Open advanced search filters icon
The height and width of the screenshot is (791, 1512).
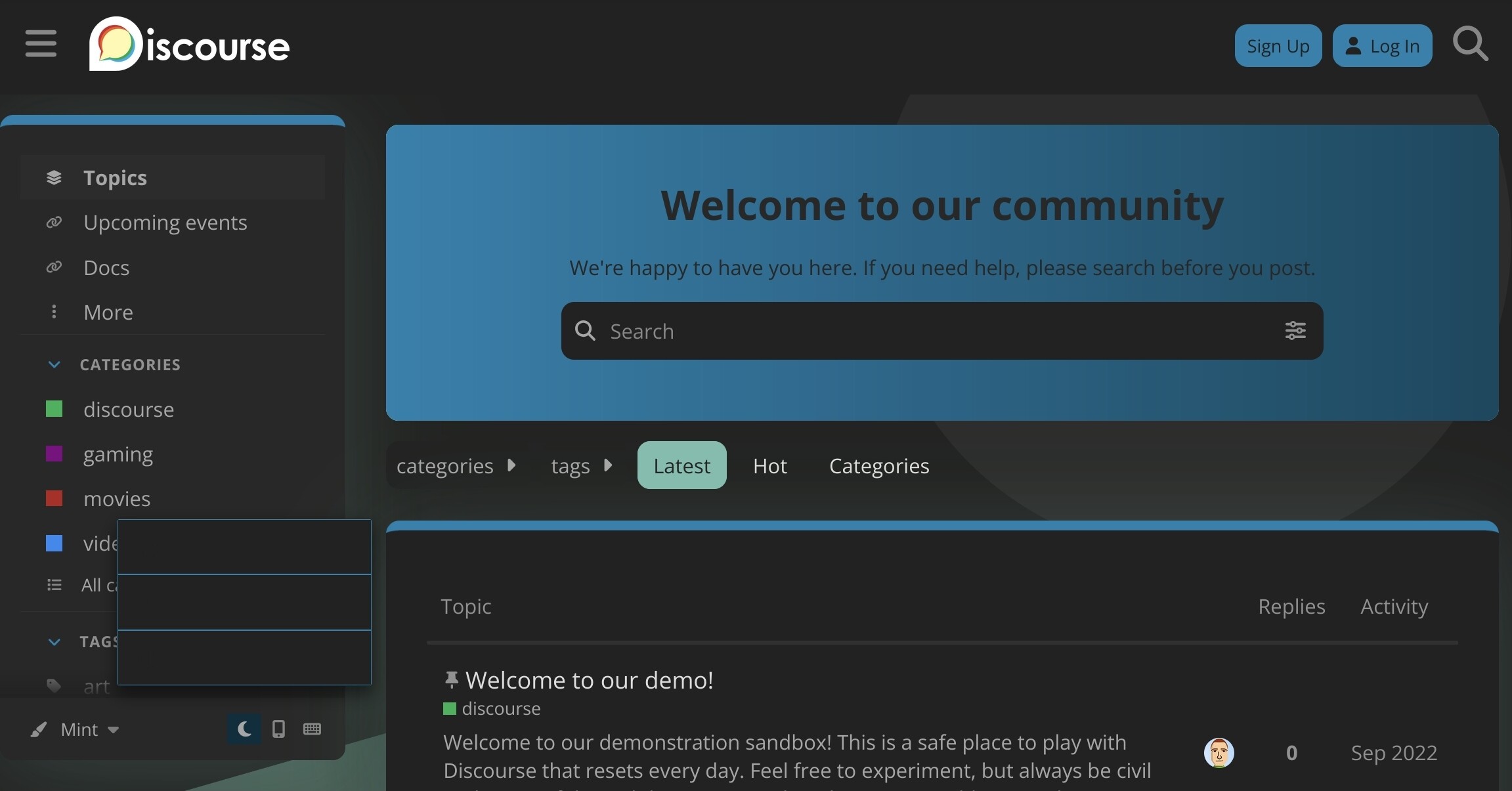[x=1295, y=330]
